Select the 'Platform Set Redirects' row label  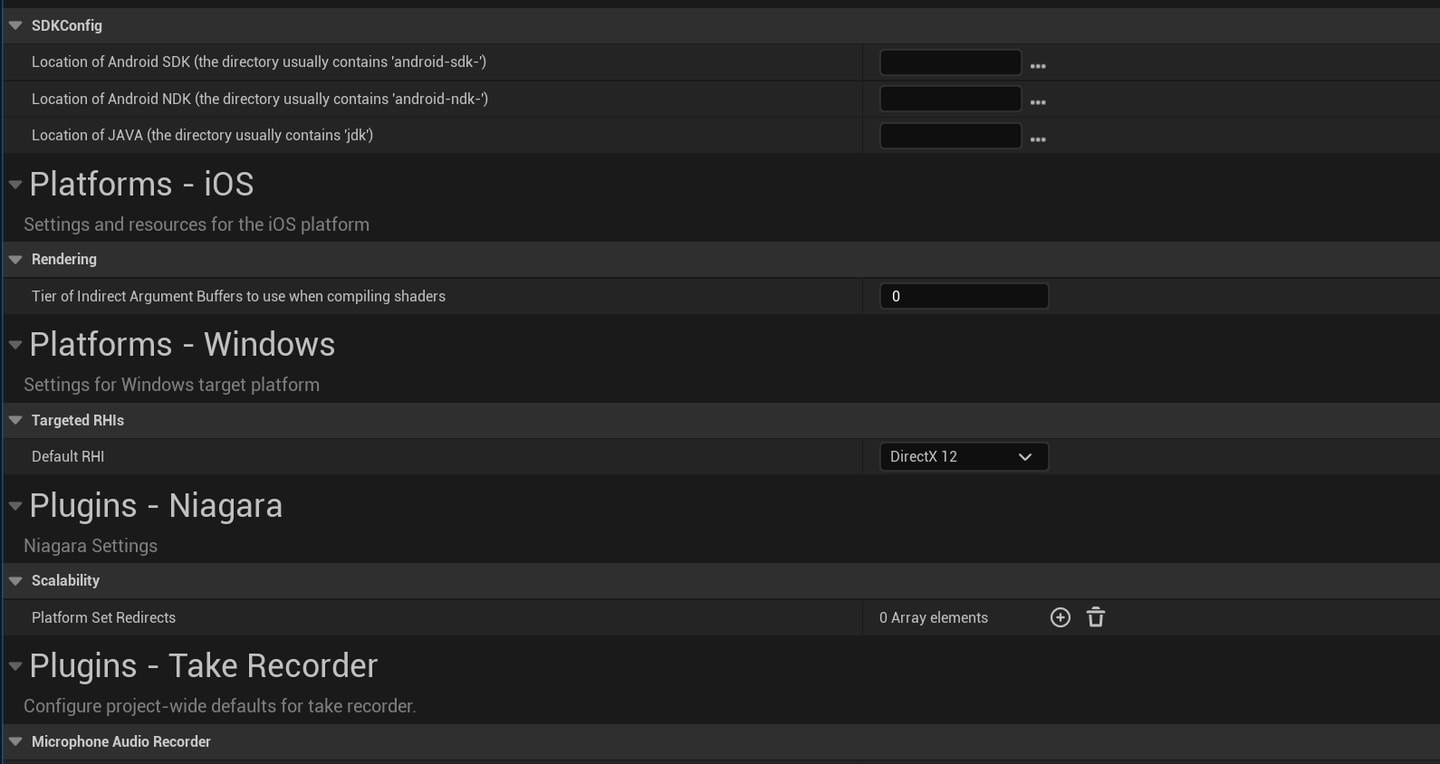[103, 617]
